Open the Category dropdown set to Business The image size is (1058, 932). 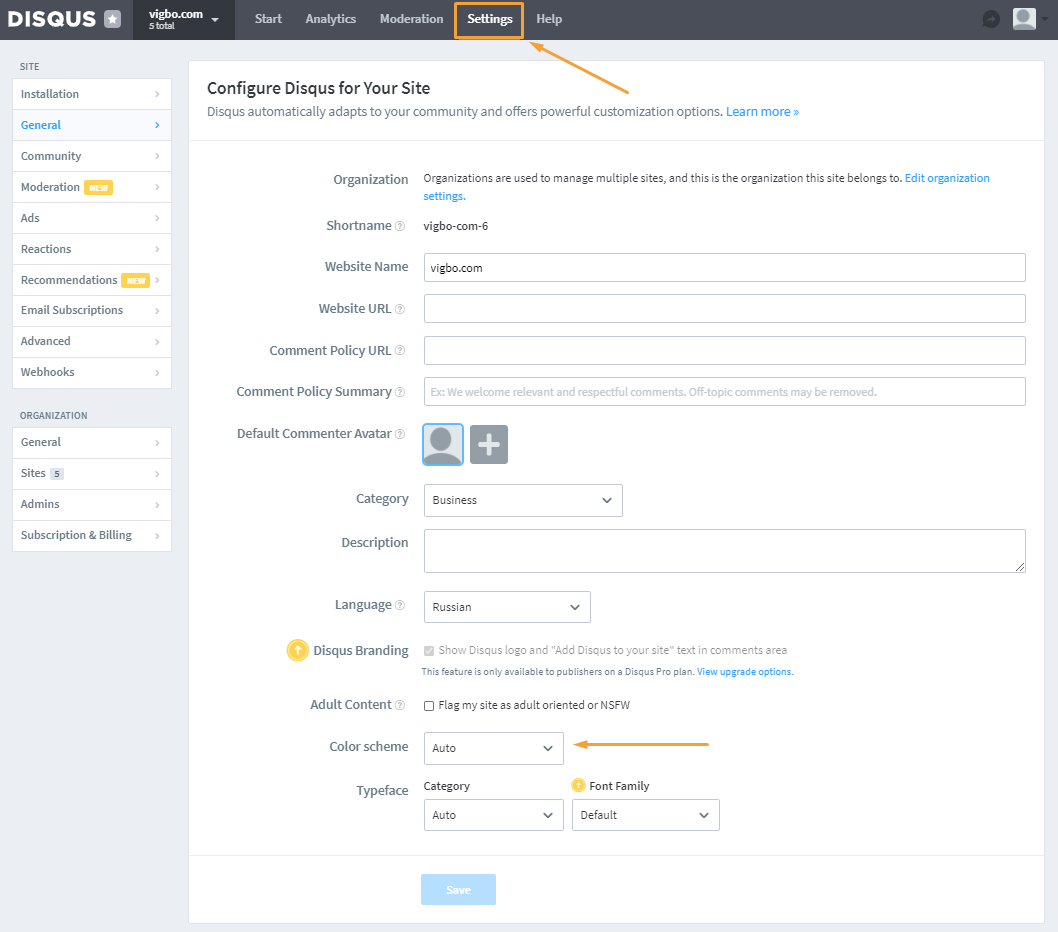pyautogui.click(x=523, y=500)
